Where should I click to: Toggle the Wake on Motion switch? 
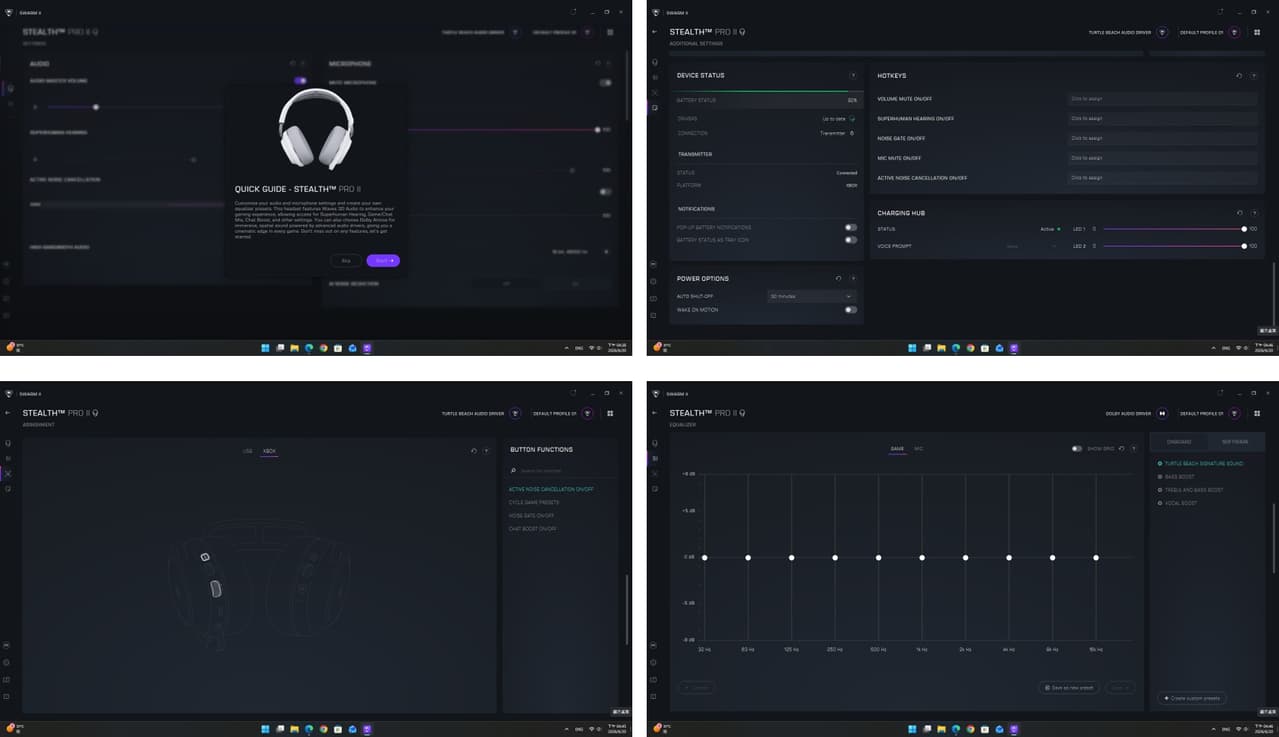pyautogui.click(x=850, y=310)
